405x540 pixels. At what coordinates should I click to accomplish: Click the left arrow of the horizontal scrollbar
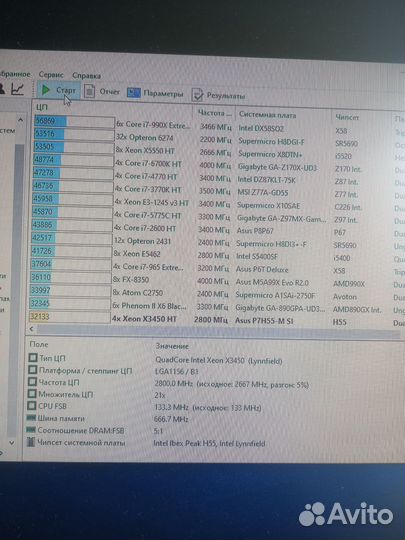pyautogui.click(x=31, y=329)
